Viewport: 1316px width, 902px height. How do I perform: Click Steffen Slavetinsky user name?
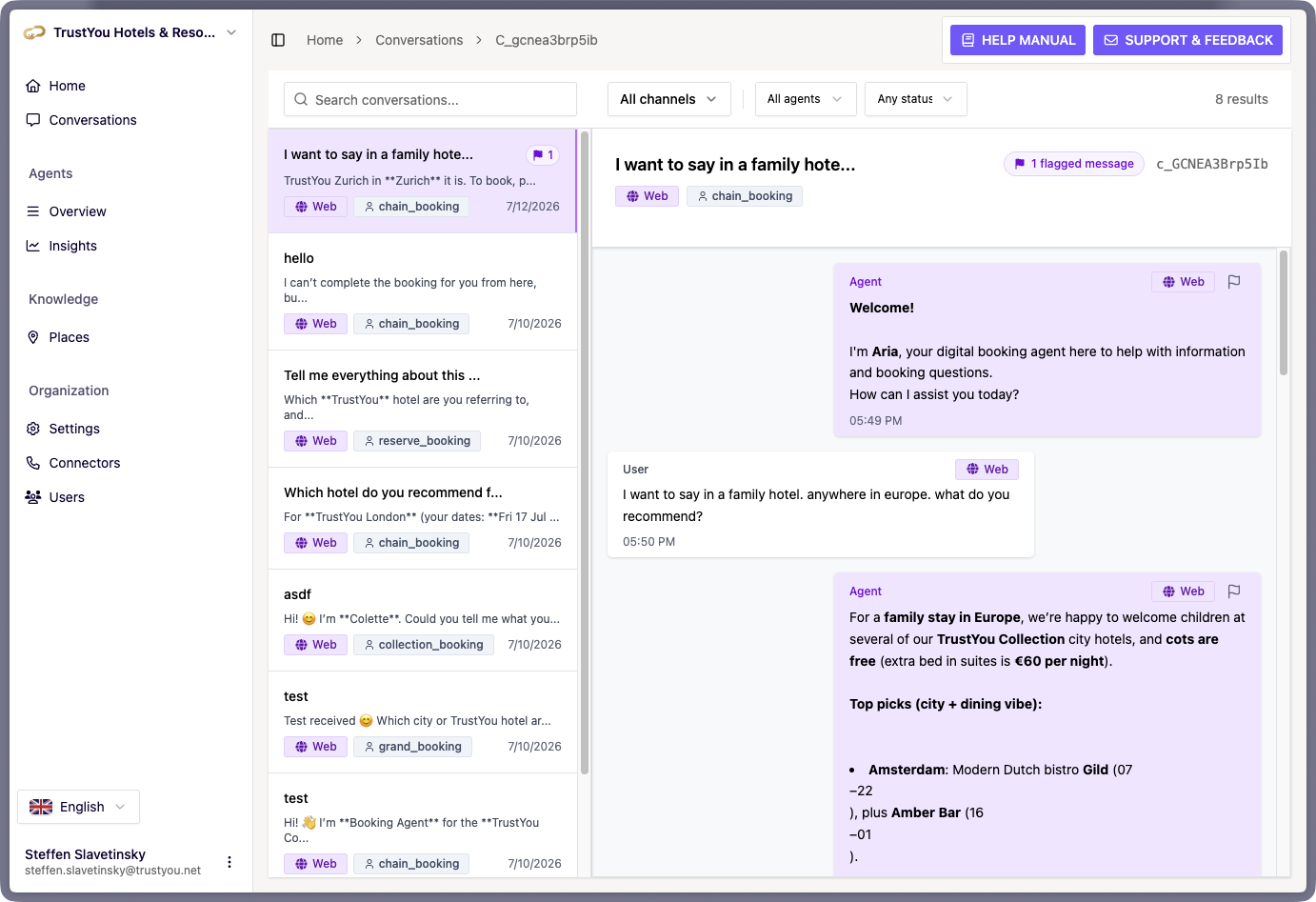85,854
